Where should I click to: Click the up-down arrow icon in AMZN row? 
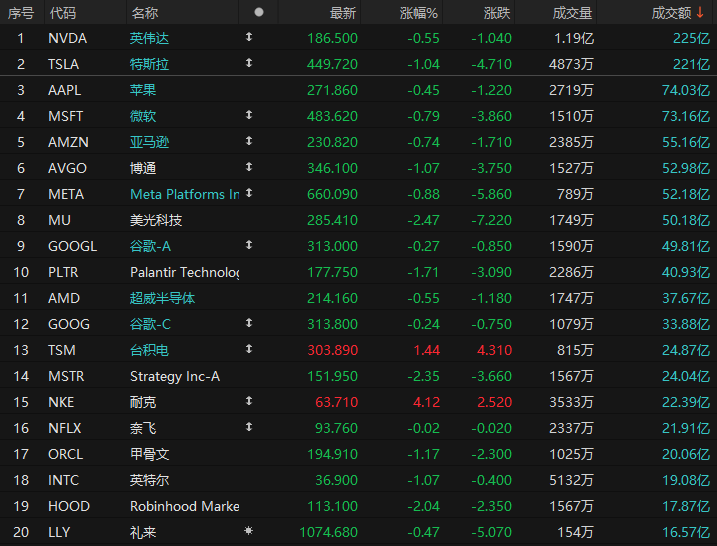(x=249, y=141)
